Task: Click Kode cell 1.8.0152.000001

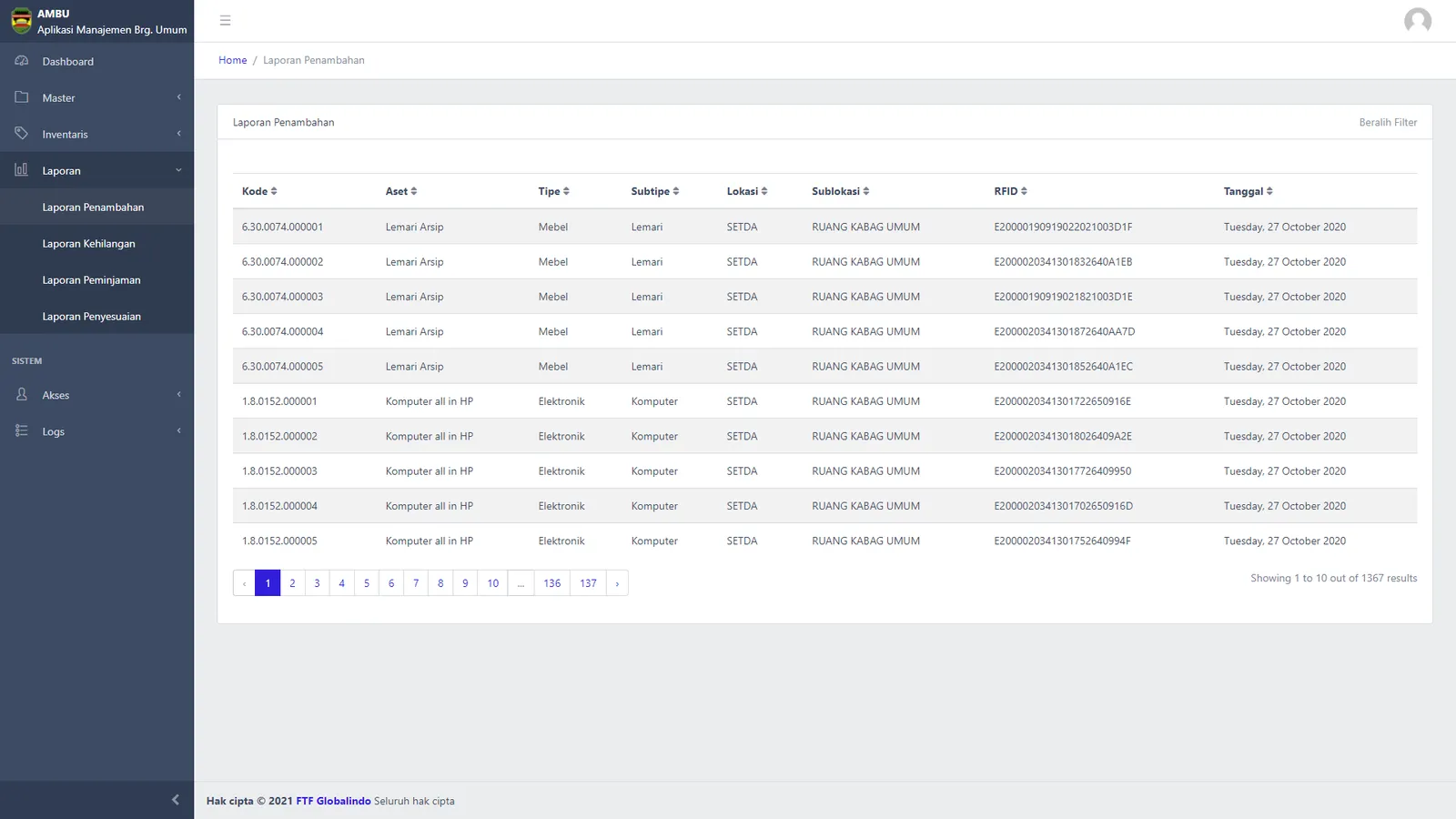Action: [279, 401]
